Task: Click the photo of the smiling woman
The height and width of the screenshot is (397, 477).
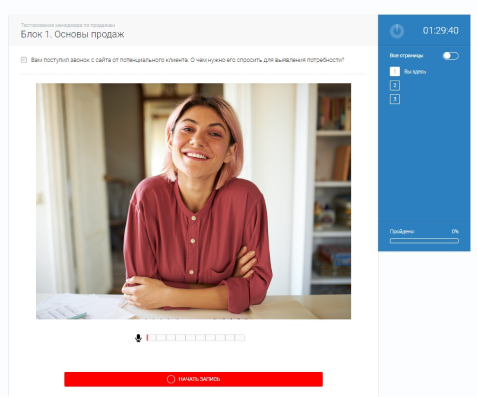Action: [x=193, y=201]
